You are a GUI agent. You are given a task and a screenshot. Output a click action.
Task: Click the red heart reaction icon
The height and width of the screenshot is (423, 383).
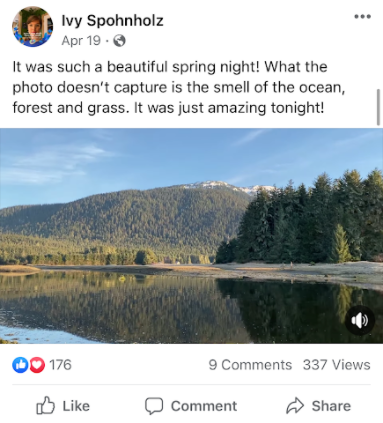click(37, 365)
